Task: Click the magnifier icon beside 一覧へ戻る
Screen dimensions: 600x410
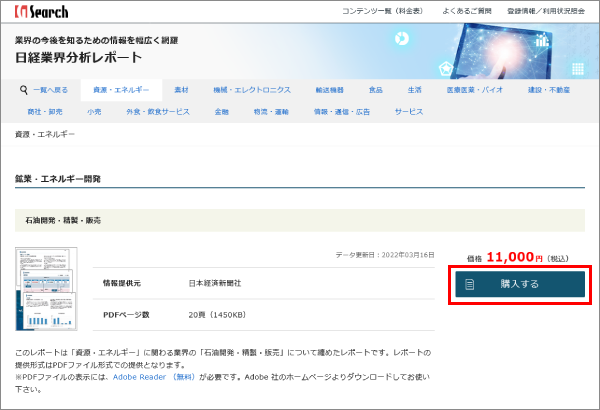Action: pos(24,90)
